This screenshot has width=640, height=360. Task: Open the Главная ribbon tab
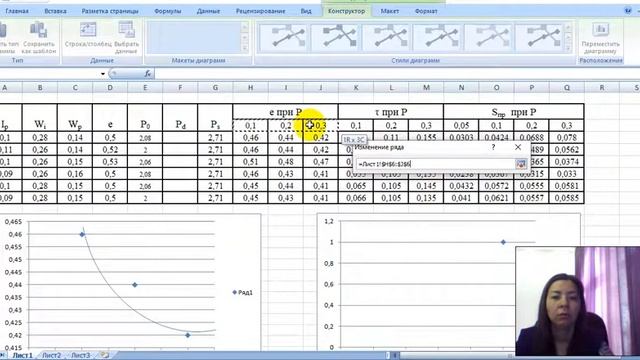(17, 11)
